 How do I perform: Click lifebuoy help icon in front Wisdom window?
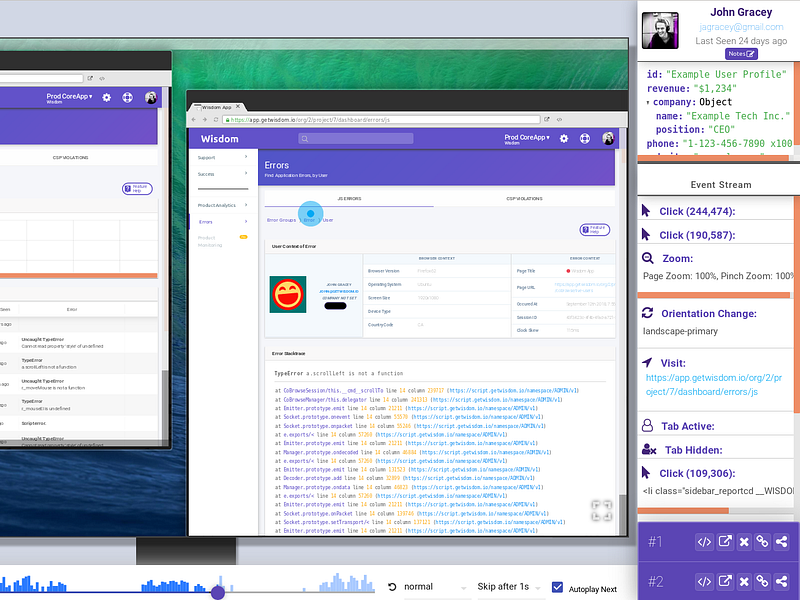click(x=585, y=138)
